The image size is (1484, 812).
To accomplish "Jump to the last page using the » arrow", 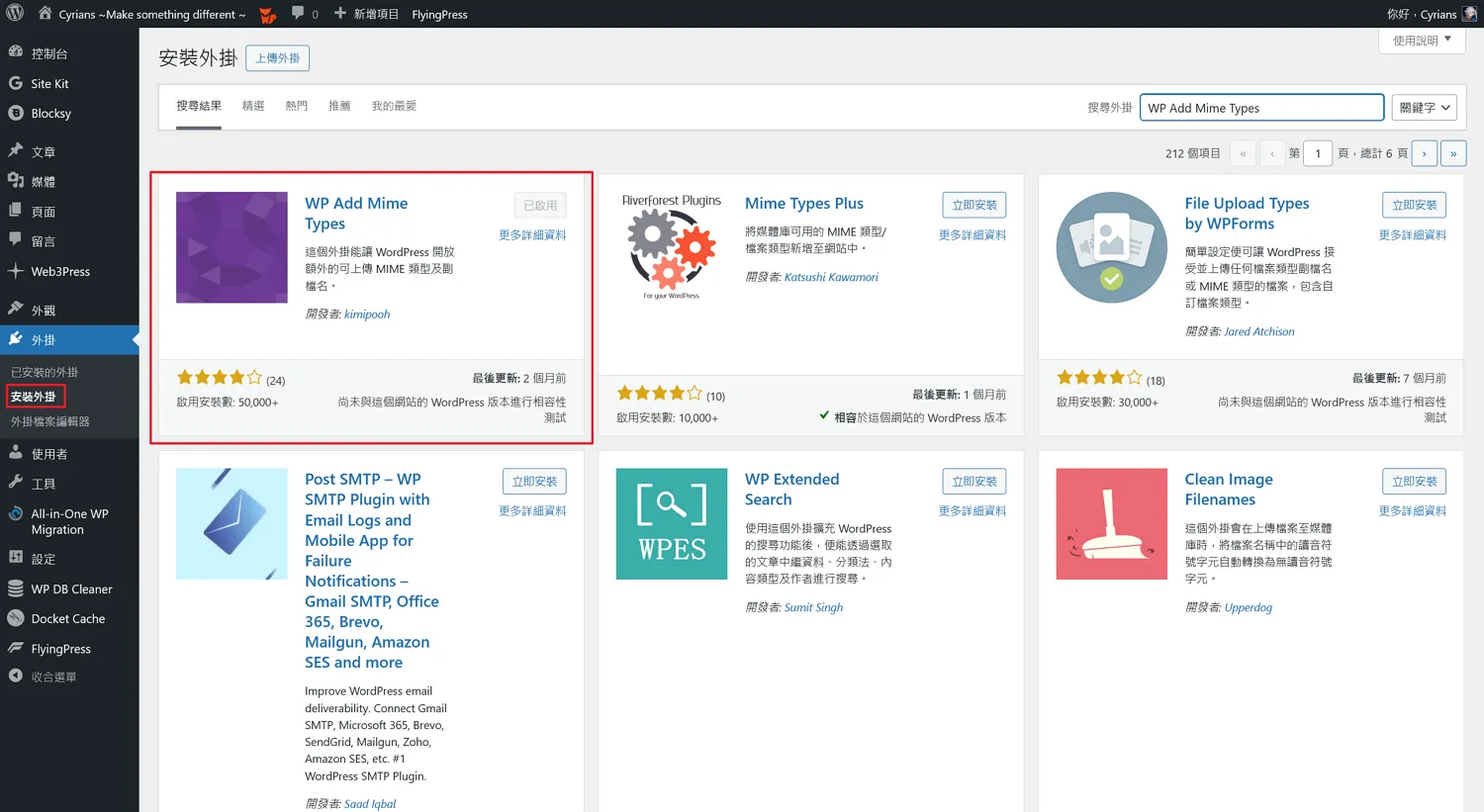I will pyautogui.click(x=1453, y=153).
